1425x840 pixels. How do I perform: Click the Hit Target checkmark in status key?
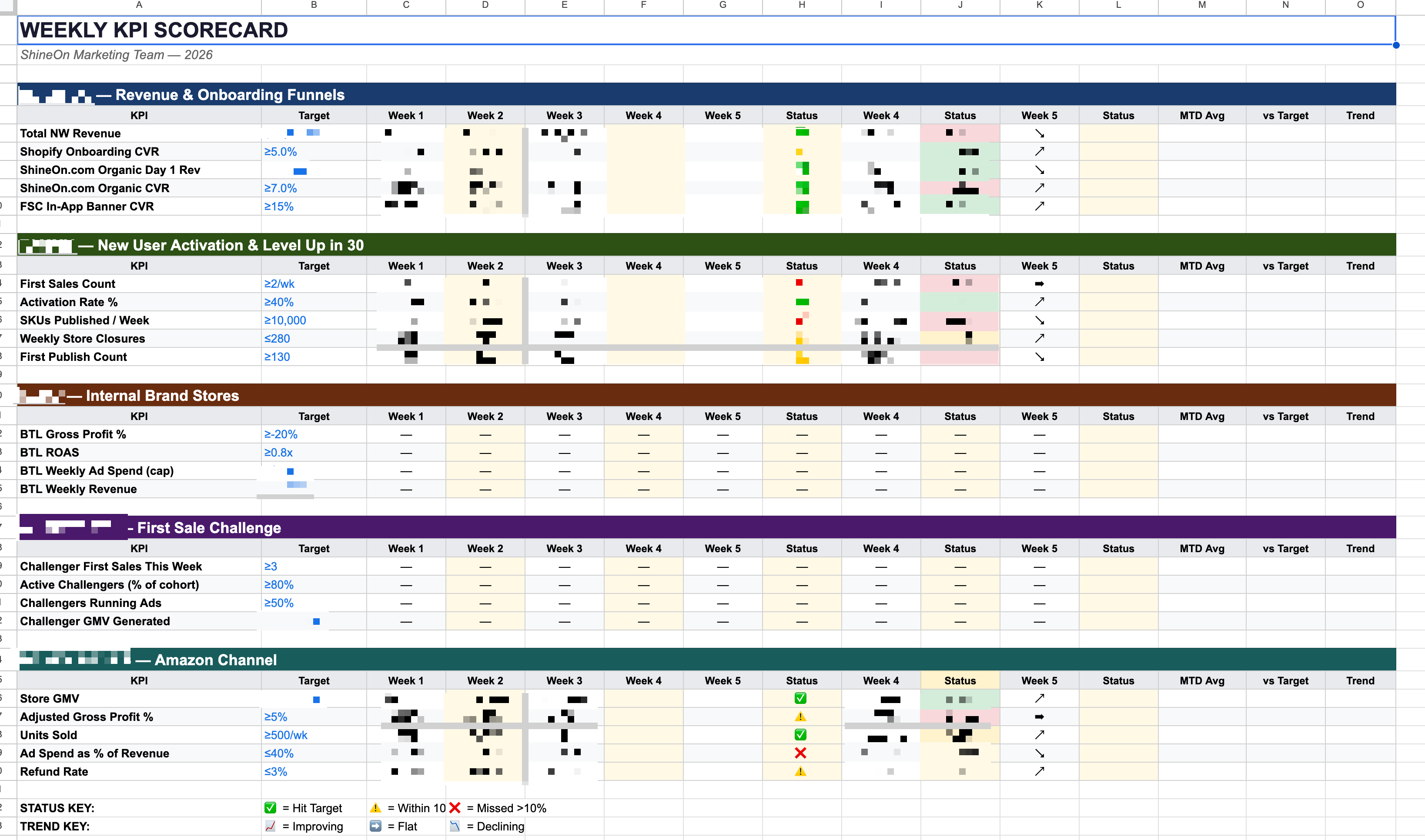[270, 808]
